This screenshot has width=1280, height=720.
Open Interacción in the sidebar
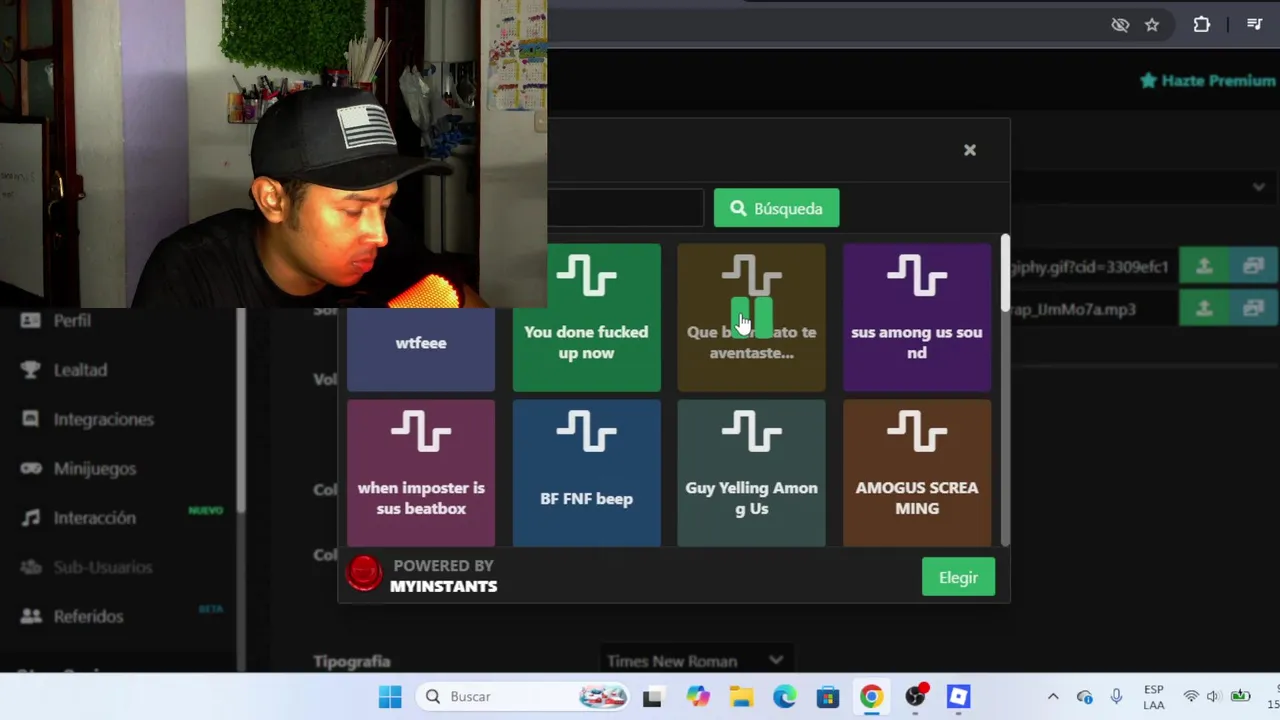95,518
